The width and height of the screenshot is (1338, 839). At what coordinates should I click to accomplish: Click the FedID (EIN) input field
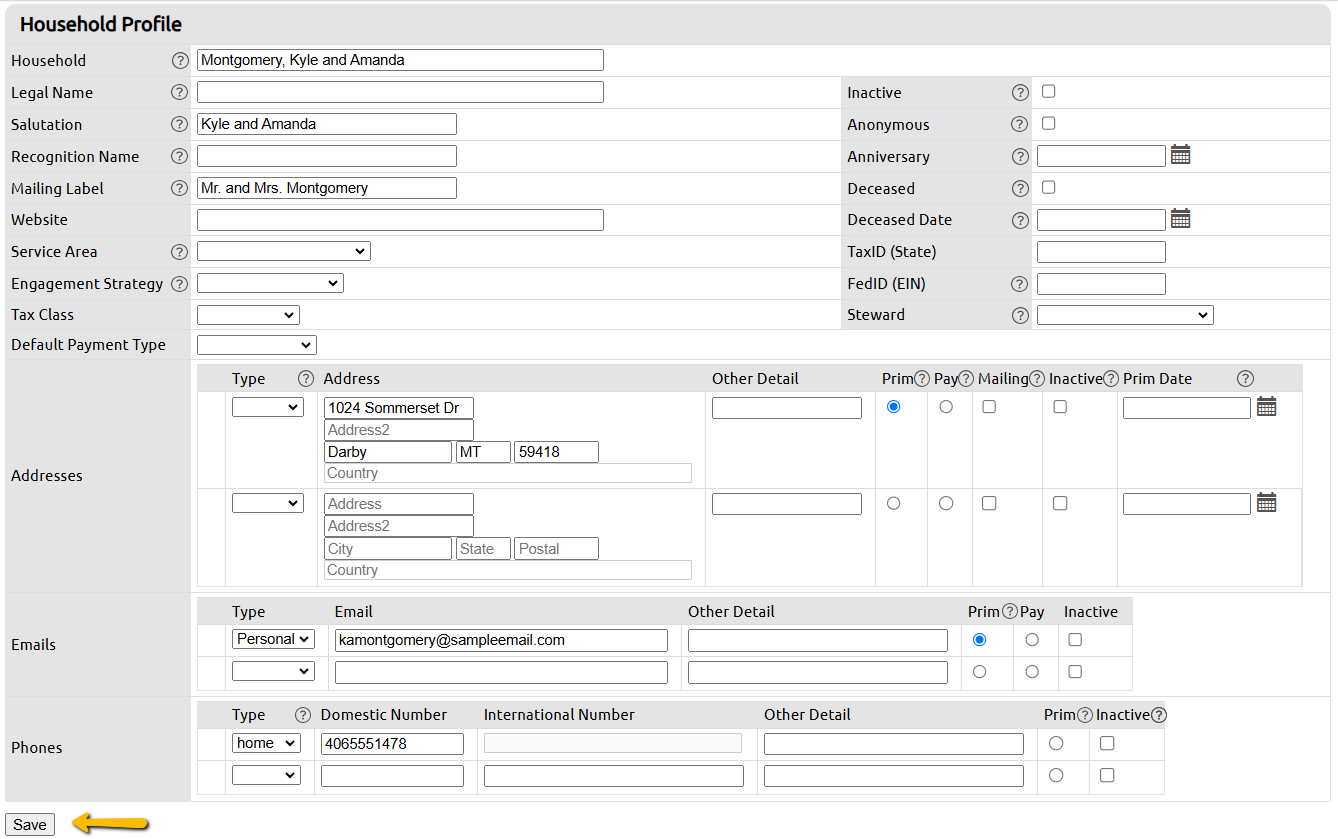click(1101, 284)
